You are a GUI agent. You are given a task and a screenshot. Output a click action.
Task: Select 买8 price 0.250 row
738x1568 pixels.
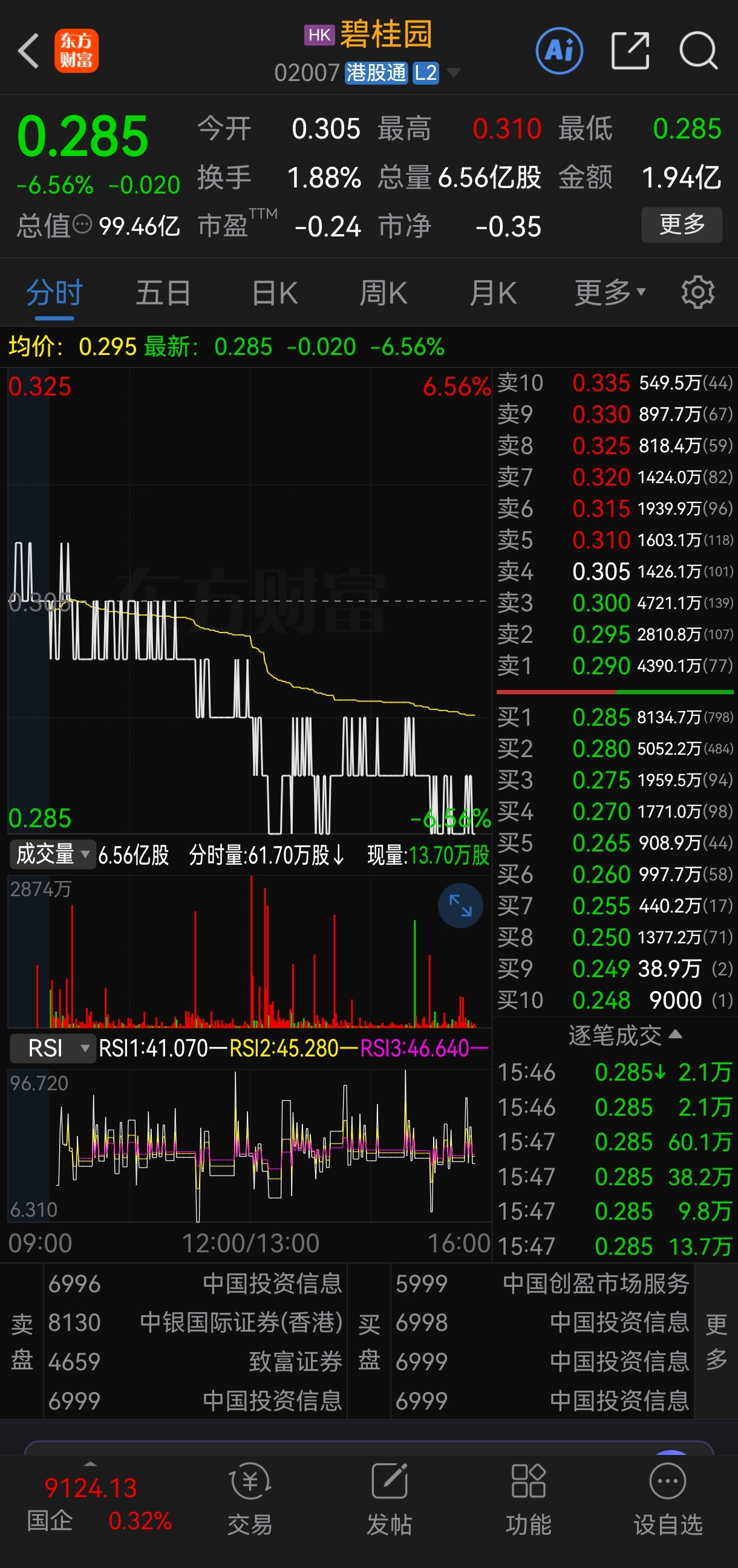pos(615,937)
